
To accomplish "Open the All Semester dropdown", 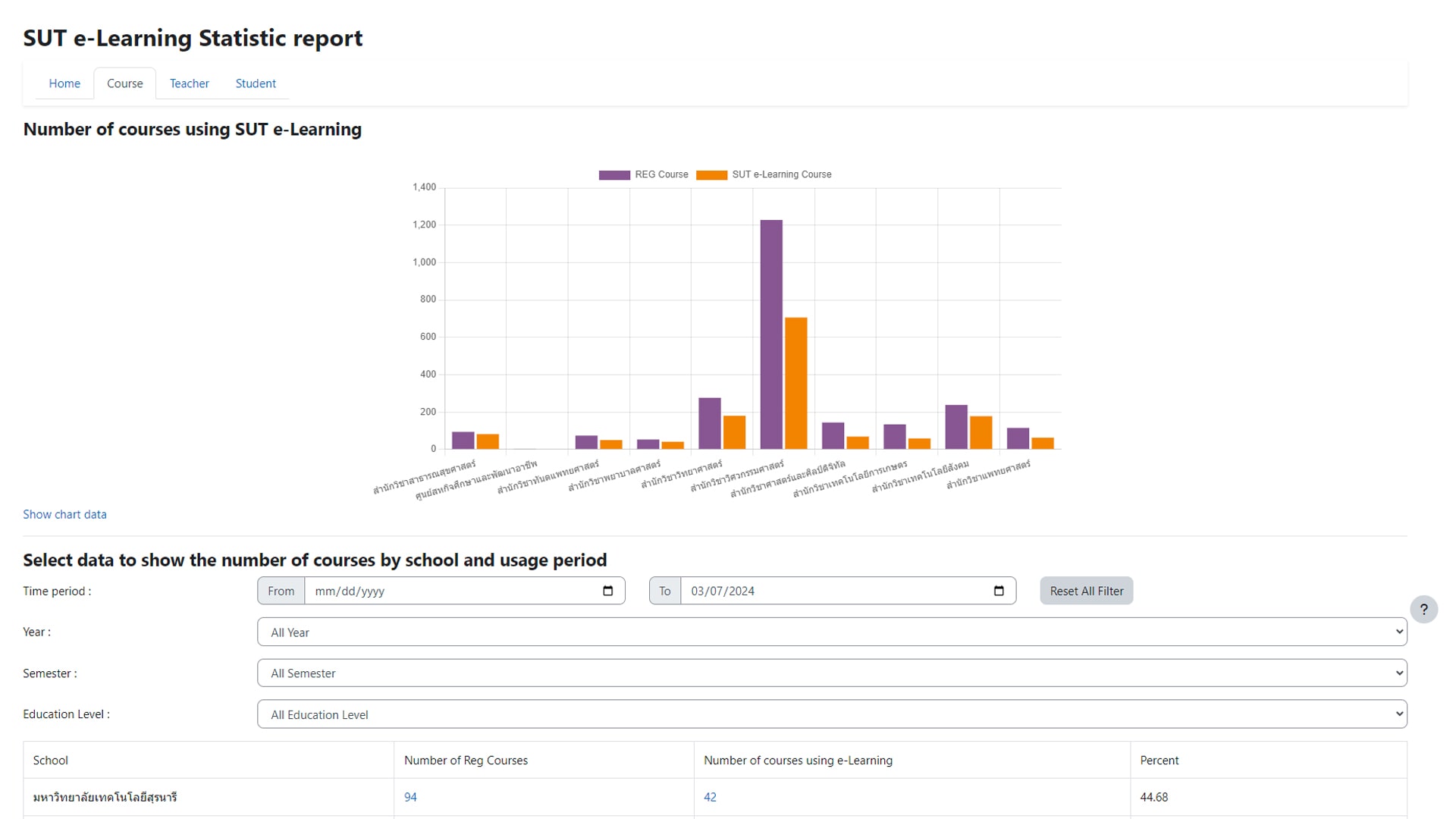I will (832, 673).
